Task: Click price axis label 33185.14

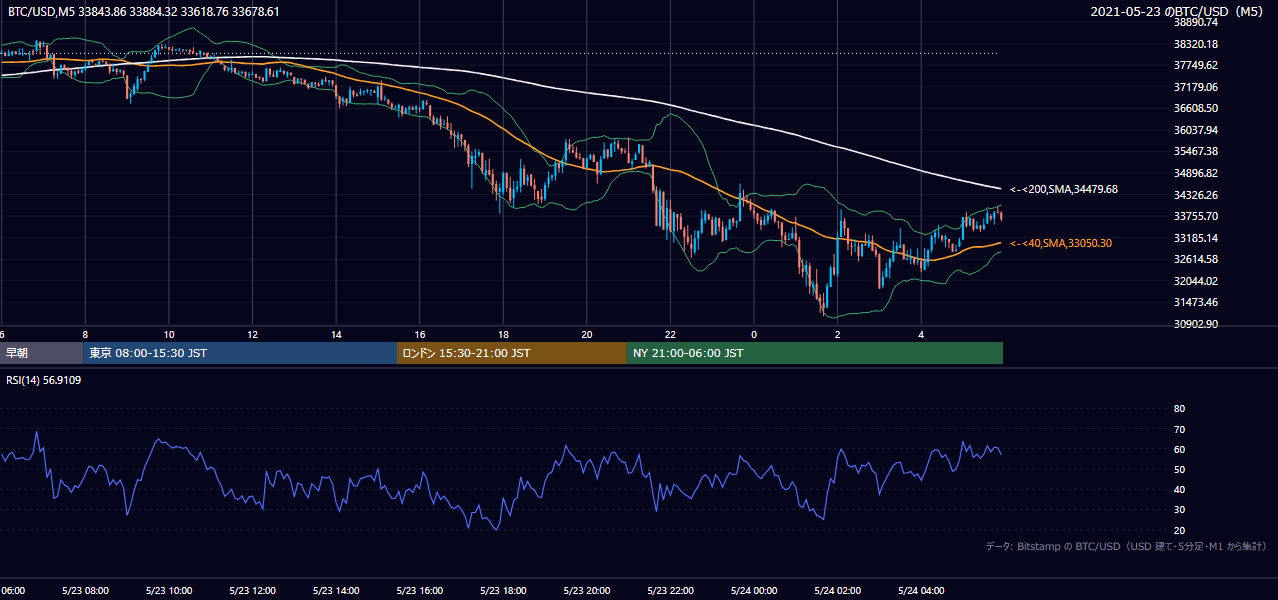Action: pos(1195,238)
